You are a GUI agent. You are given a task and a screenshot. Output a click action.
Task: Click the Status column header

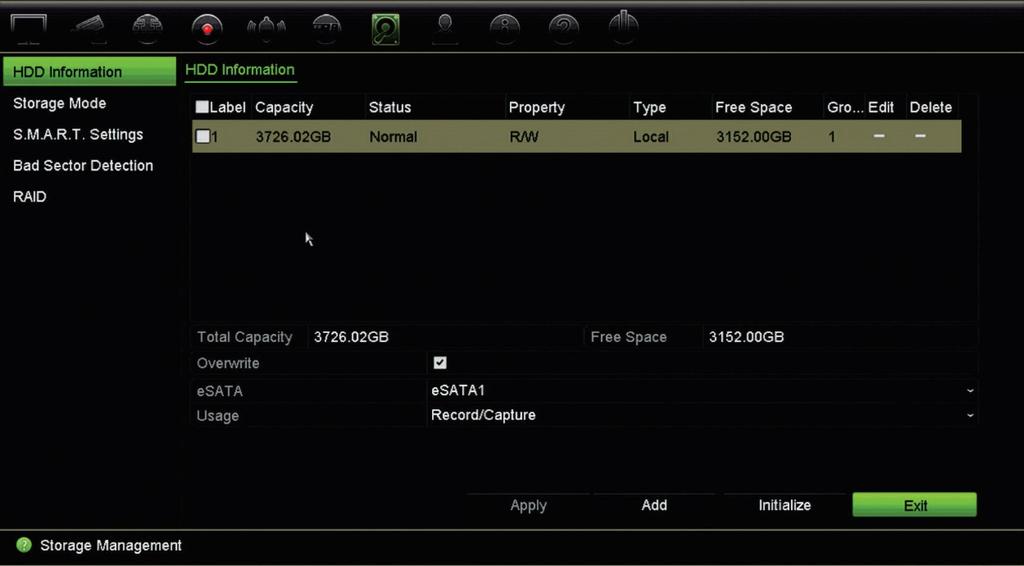[x=390, y=108]
